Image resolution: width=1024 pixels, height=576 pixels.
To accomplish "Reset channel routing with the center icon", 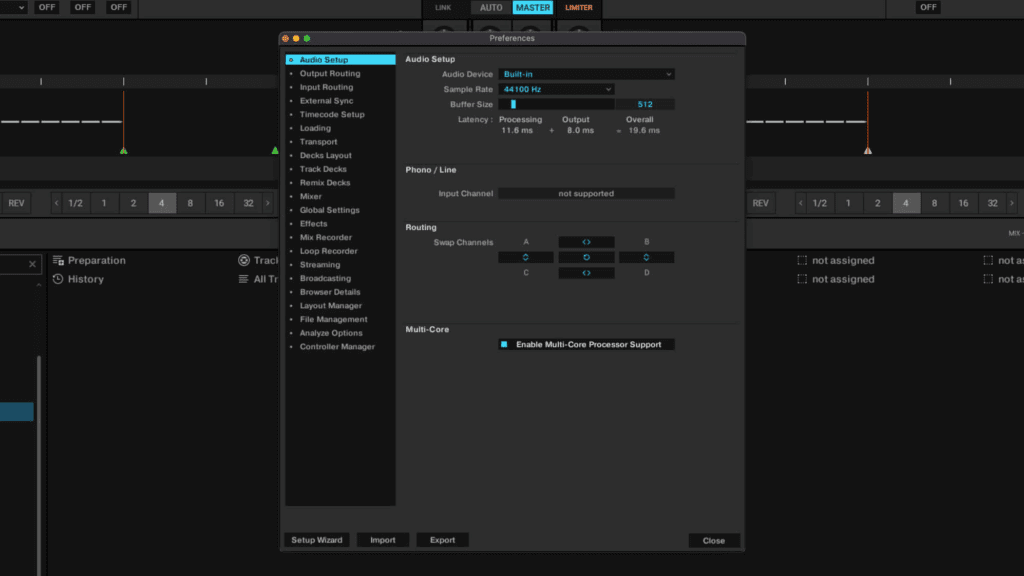I will pos(586,258).
